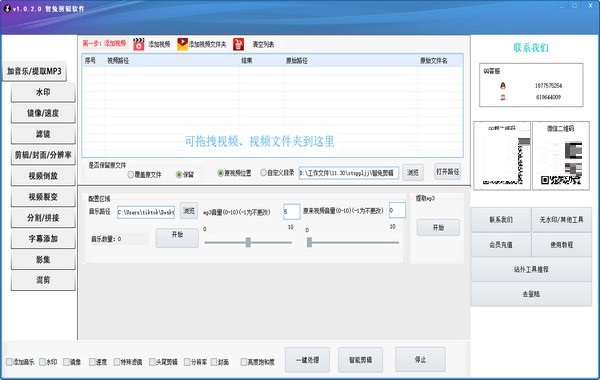
Task: Click 浏览 next to 音乐路径
Action: (189, 211)
